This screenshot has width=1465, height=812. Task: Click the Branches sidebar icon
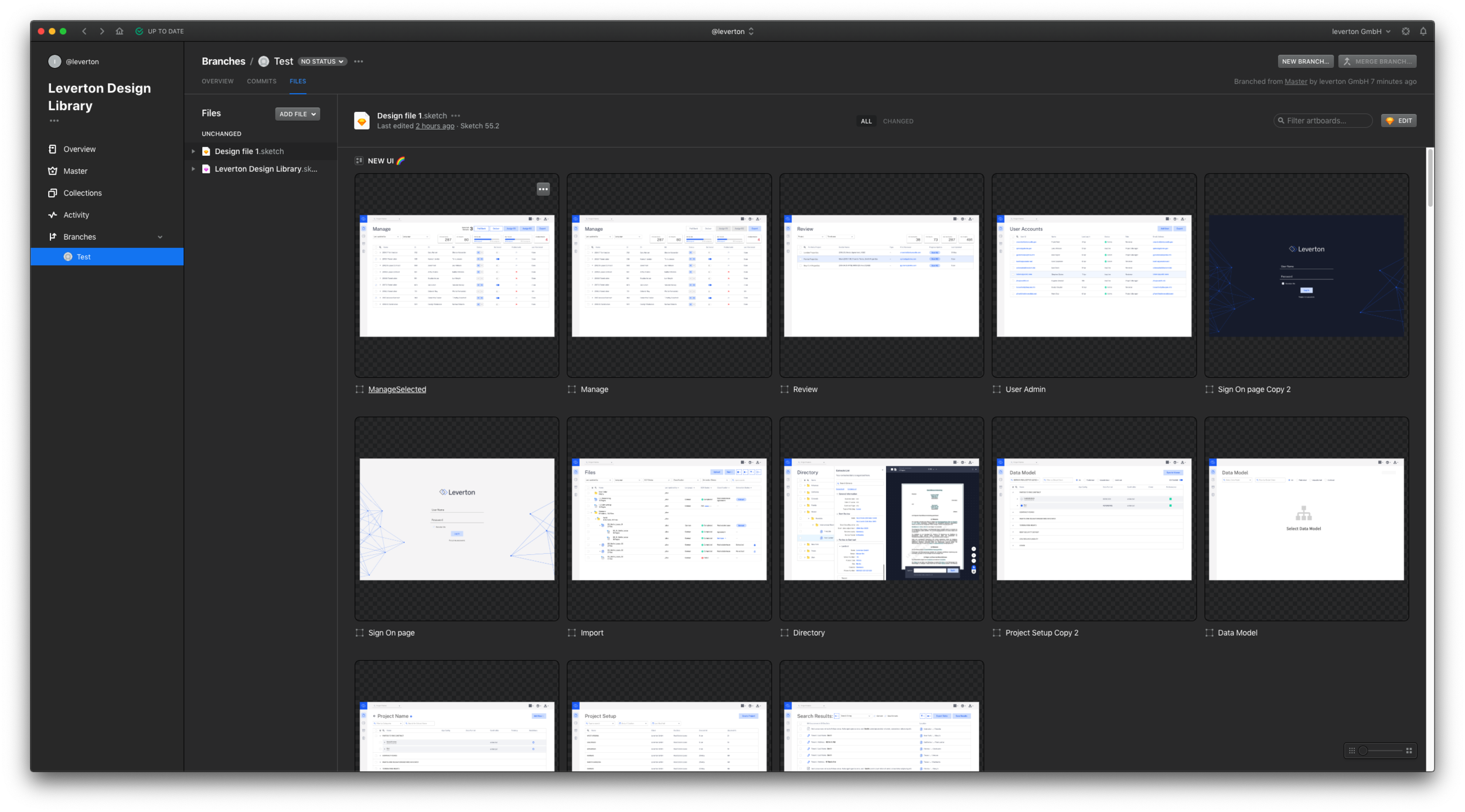(53, 237)
